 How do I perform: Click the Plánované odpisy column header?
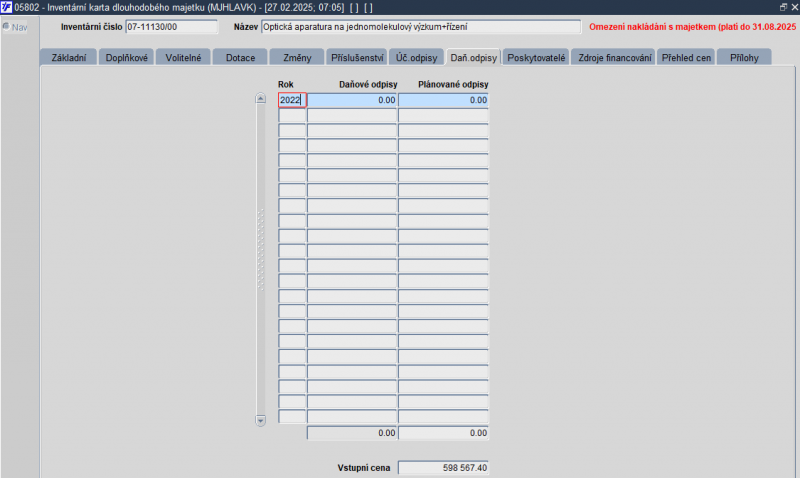tap(453, 84)
